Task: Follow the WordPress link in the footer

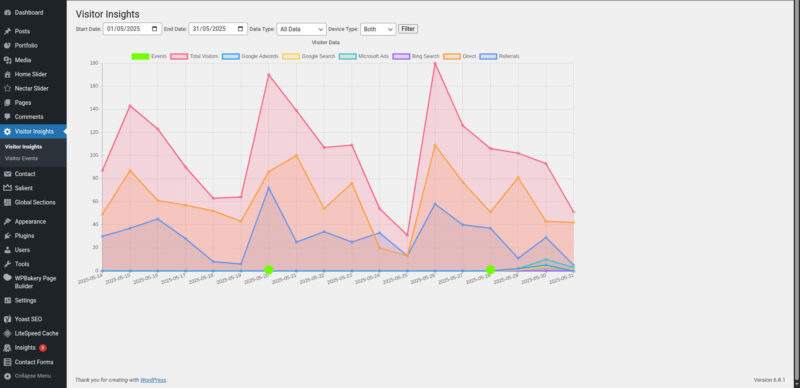Action: click(153, 380)
